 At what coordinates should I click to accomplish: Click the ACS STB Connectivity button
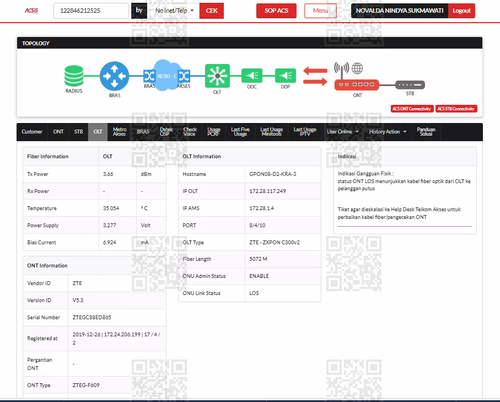(456, 109)
